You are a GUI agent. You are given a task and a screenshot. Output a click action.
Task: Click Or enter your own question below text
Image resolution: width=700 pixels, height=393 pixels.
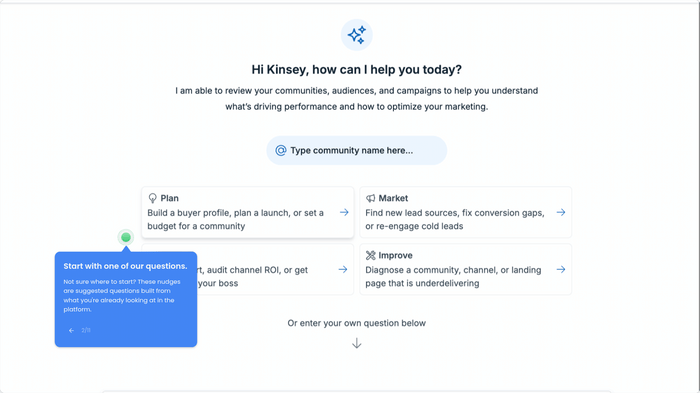pyautogui.click(x=357, y=323)
